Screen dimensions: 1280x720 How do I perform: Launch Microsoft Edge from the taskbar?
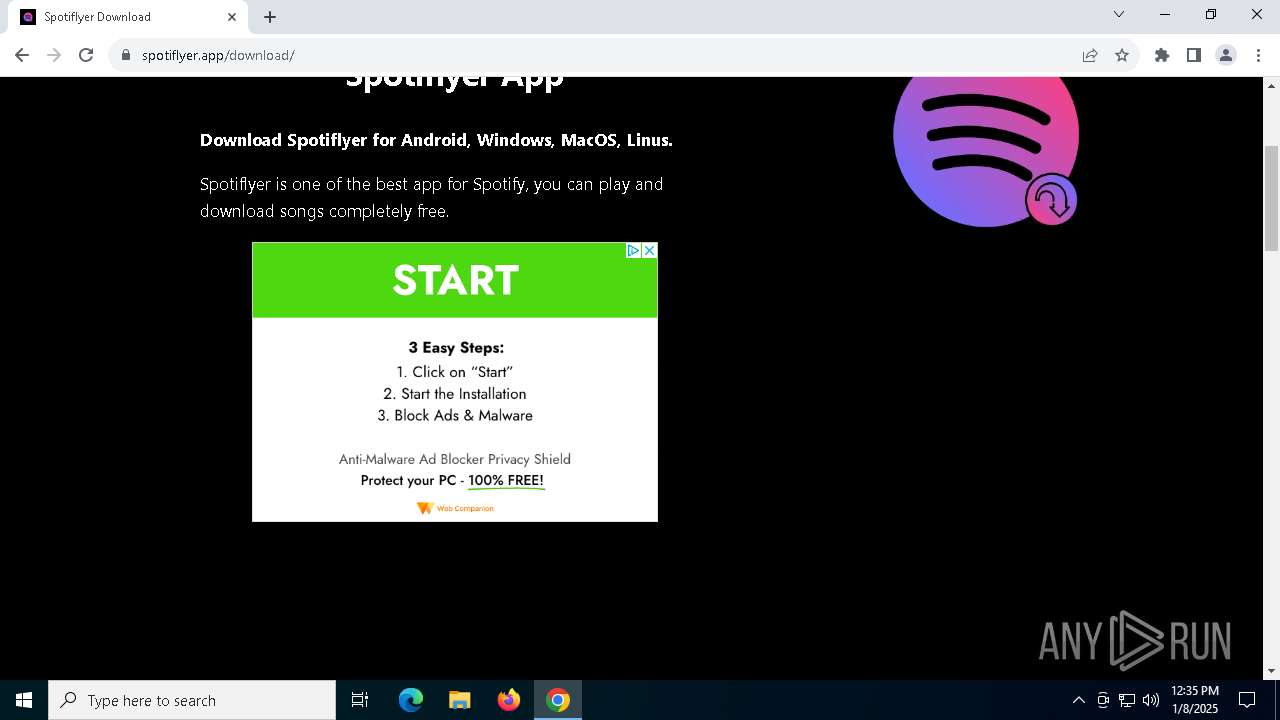point(411,700)
